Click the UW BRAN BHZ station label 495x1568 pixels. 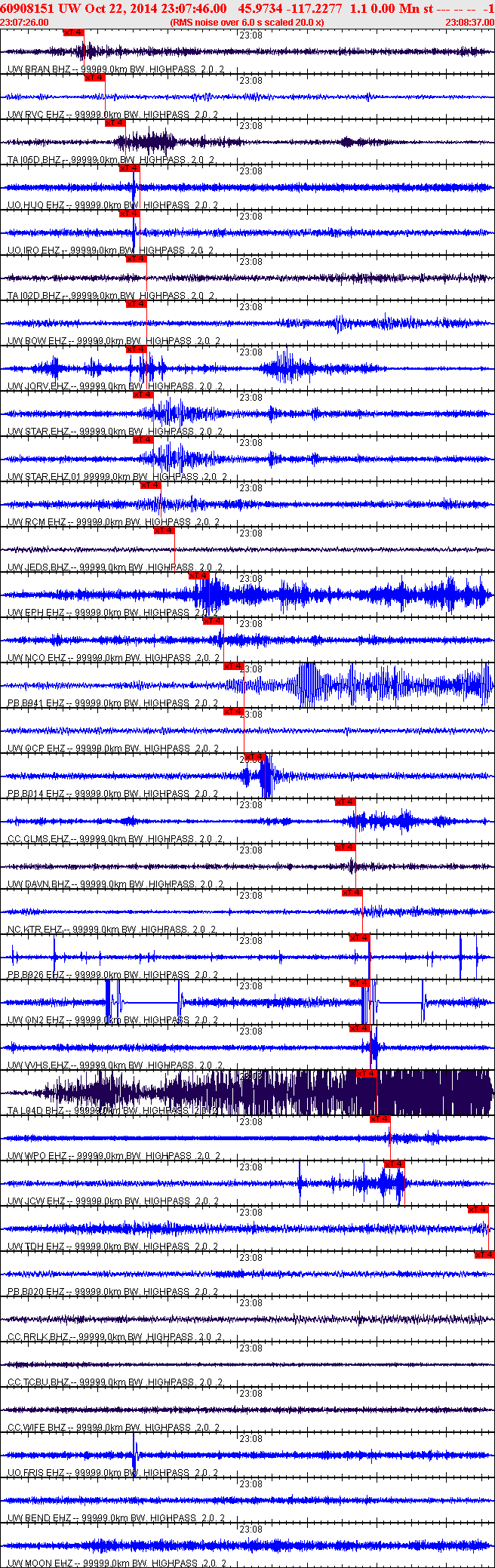tap(38, 69)
